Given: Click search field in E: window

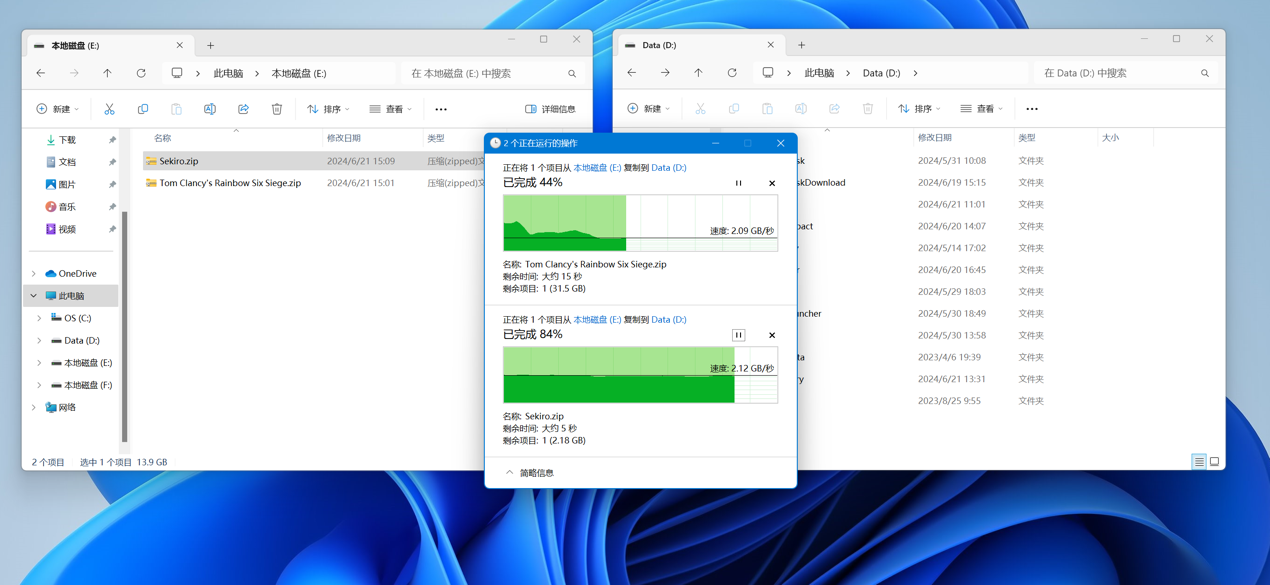Looking at the screenshot, I should tap(493, 73).
